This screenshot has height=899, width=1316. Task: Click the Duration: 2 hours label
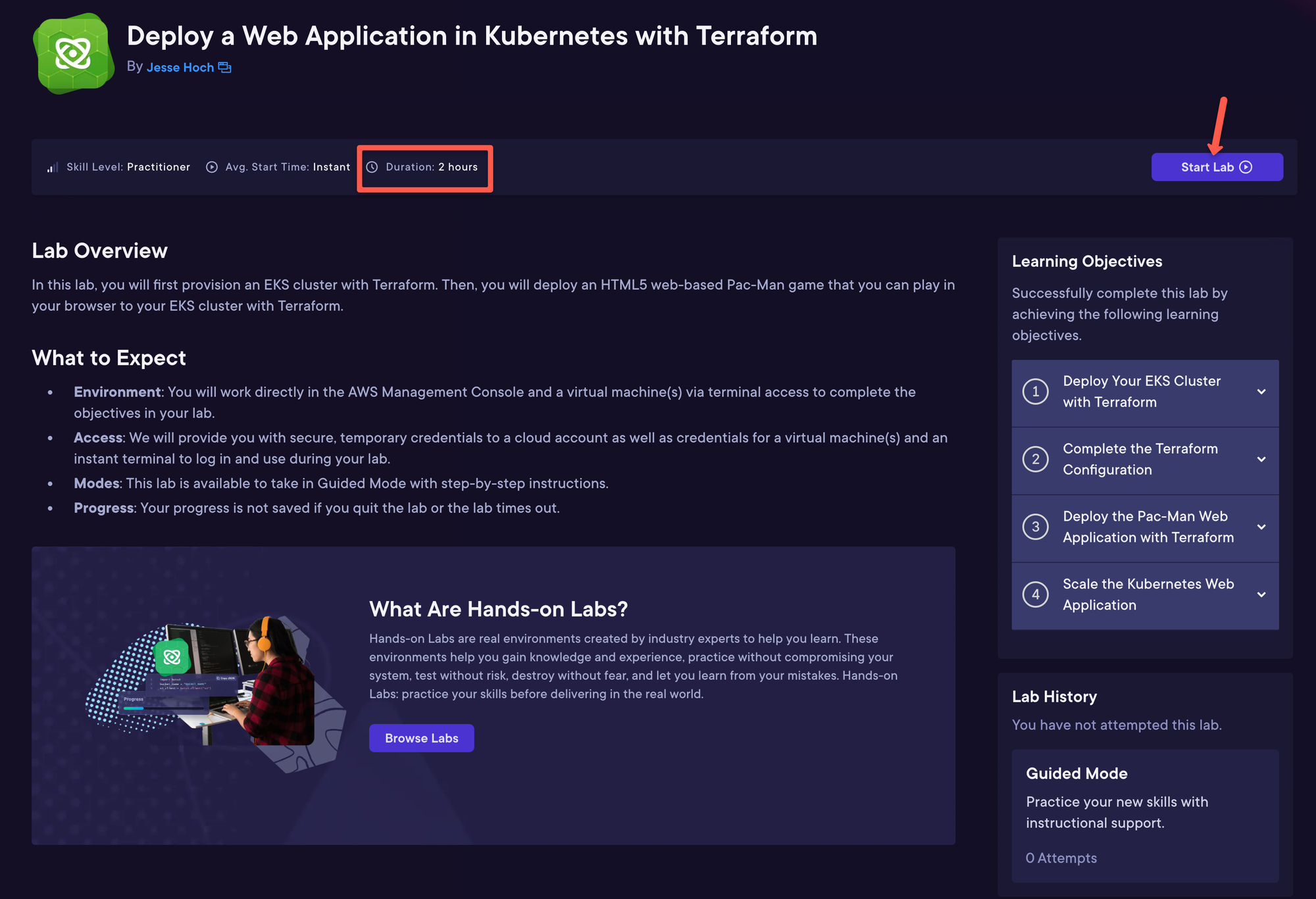click(432, 167)
